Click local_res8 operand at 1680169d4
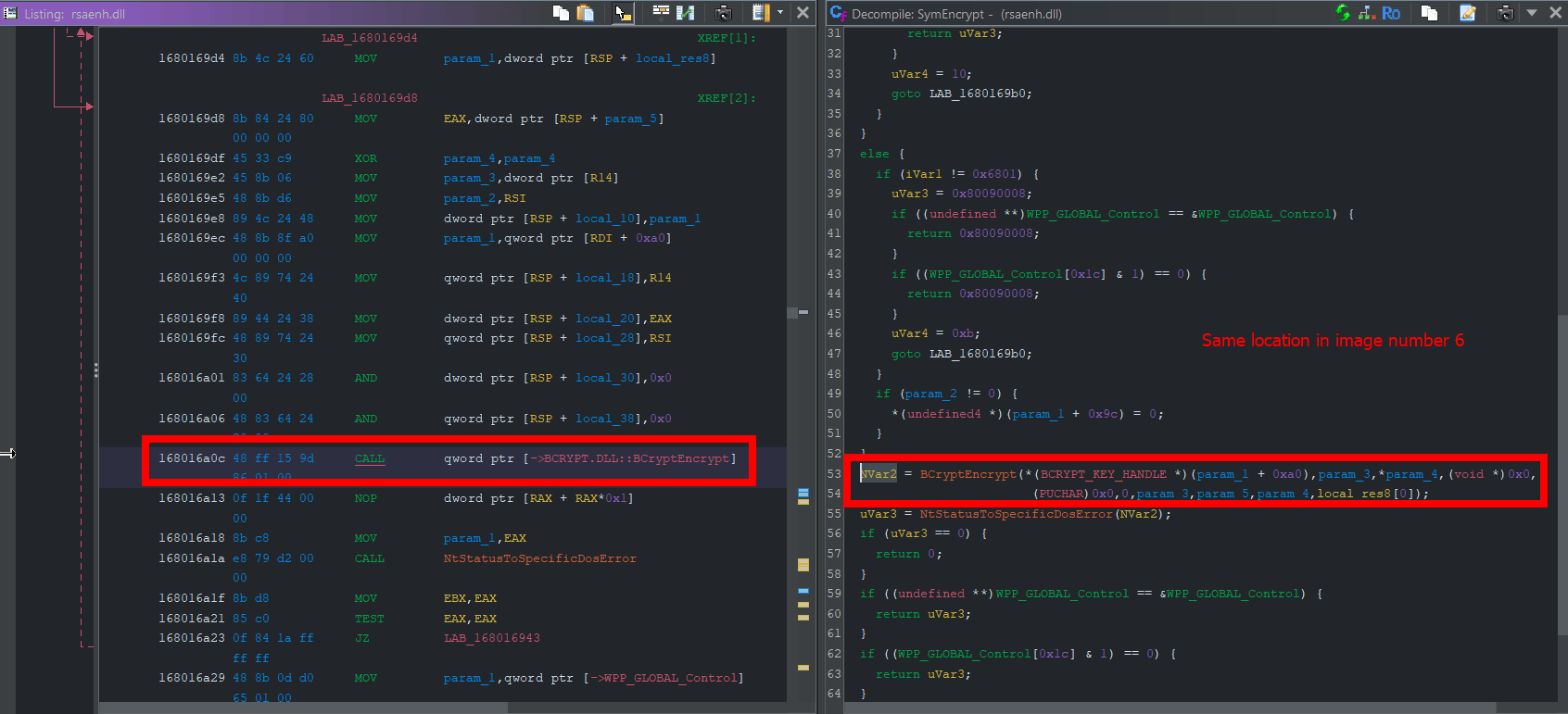 coord(673,58)
